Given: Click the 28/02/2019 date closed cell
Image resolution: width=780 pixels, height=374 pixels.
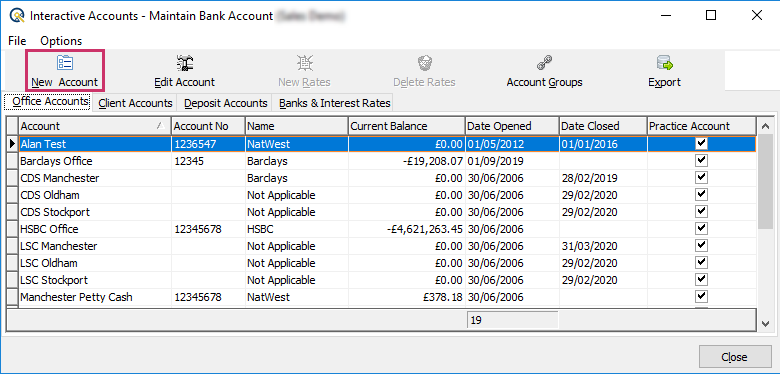Looking at the screenshot, I should point(603,178).
